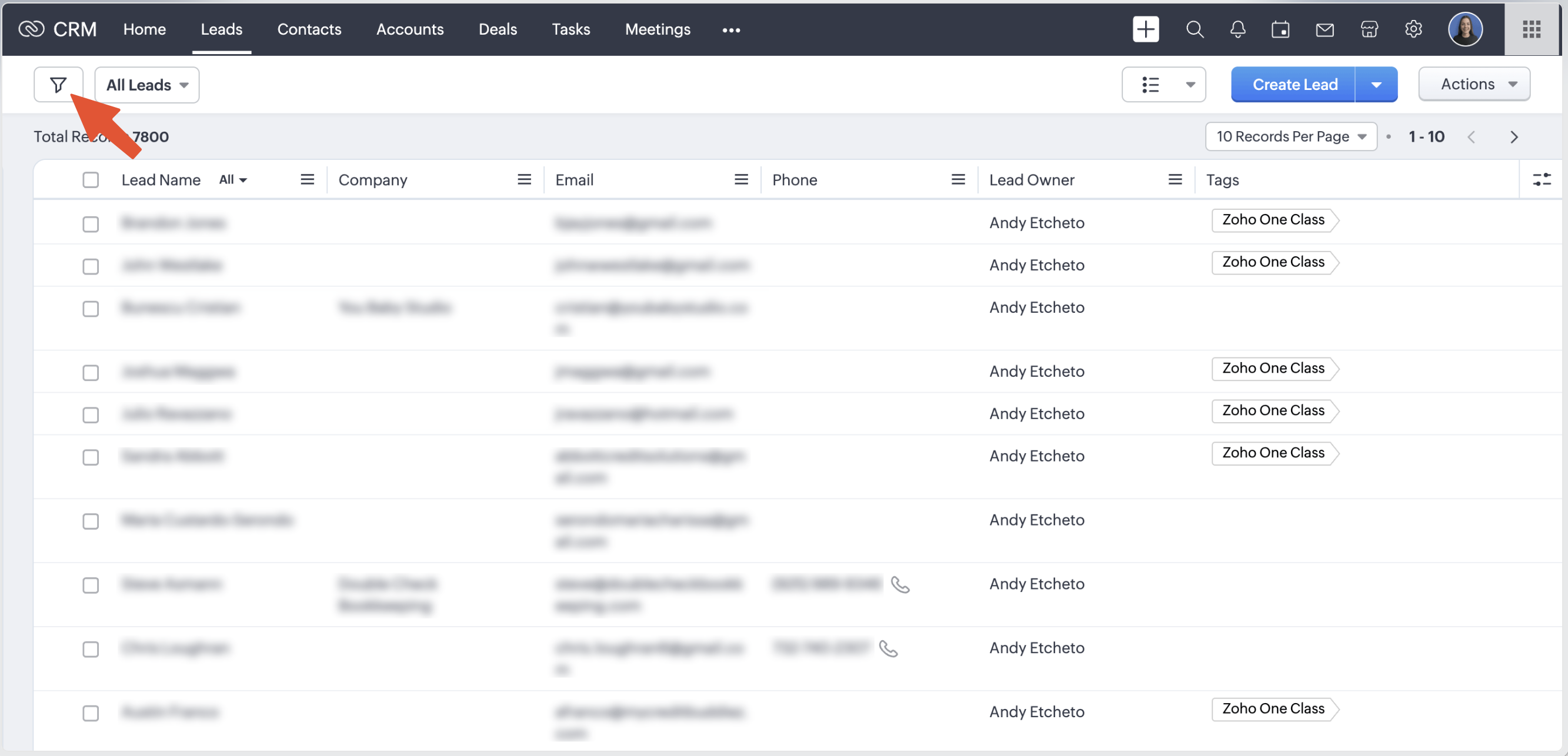Check the first lead row checkbox
This screenshot has width=1568, height=756.
(91, 224)
